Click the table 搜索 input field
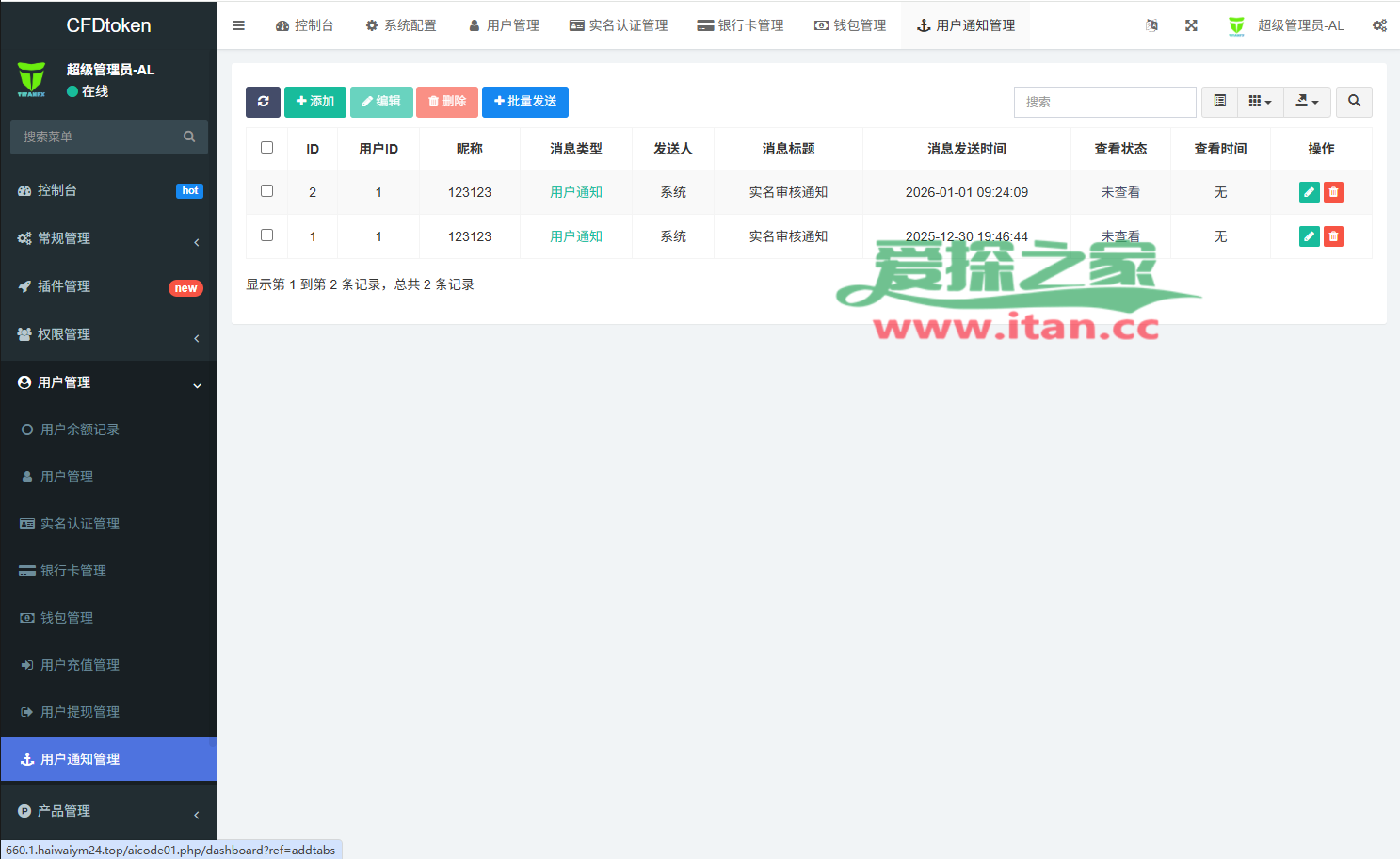The width and height of the screenshot is (1400, 859). click(1104, 102)
